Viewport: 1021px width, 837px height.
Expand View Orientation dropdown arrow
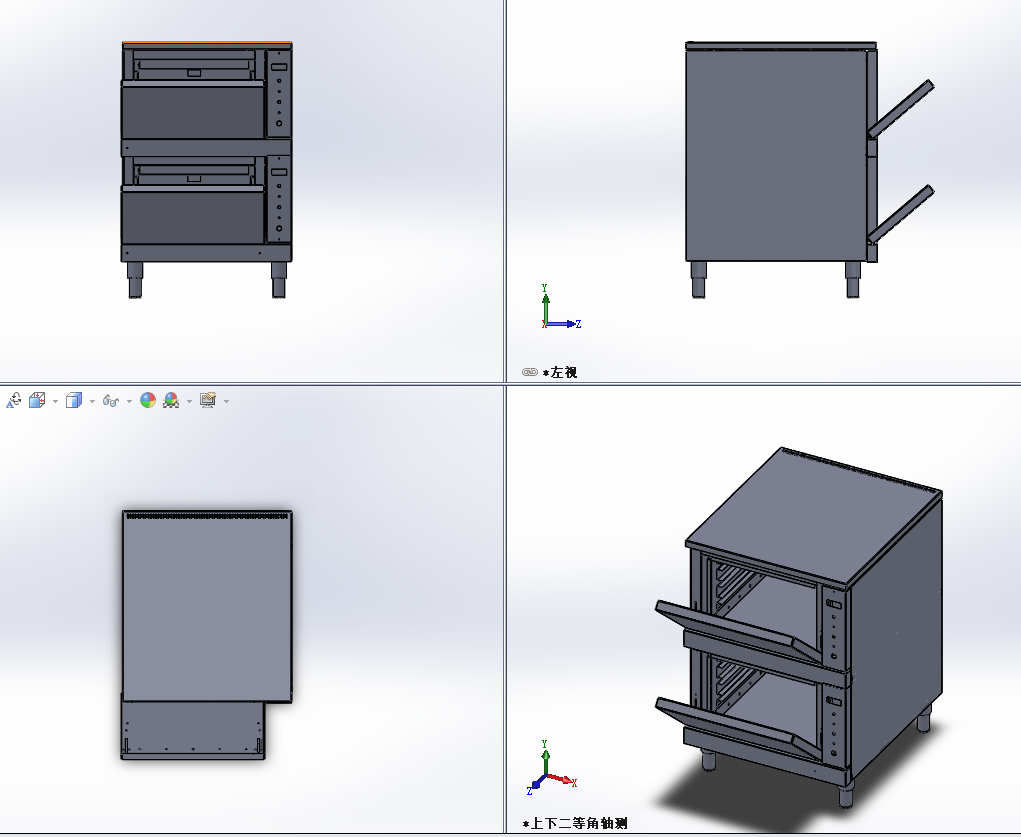click(x=55, y=401)
